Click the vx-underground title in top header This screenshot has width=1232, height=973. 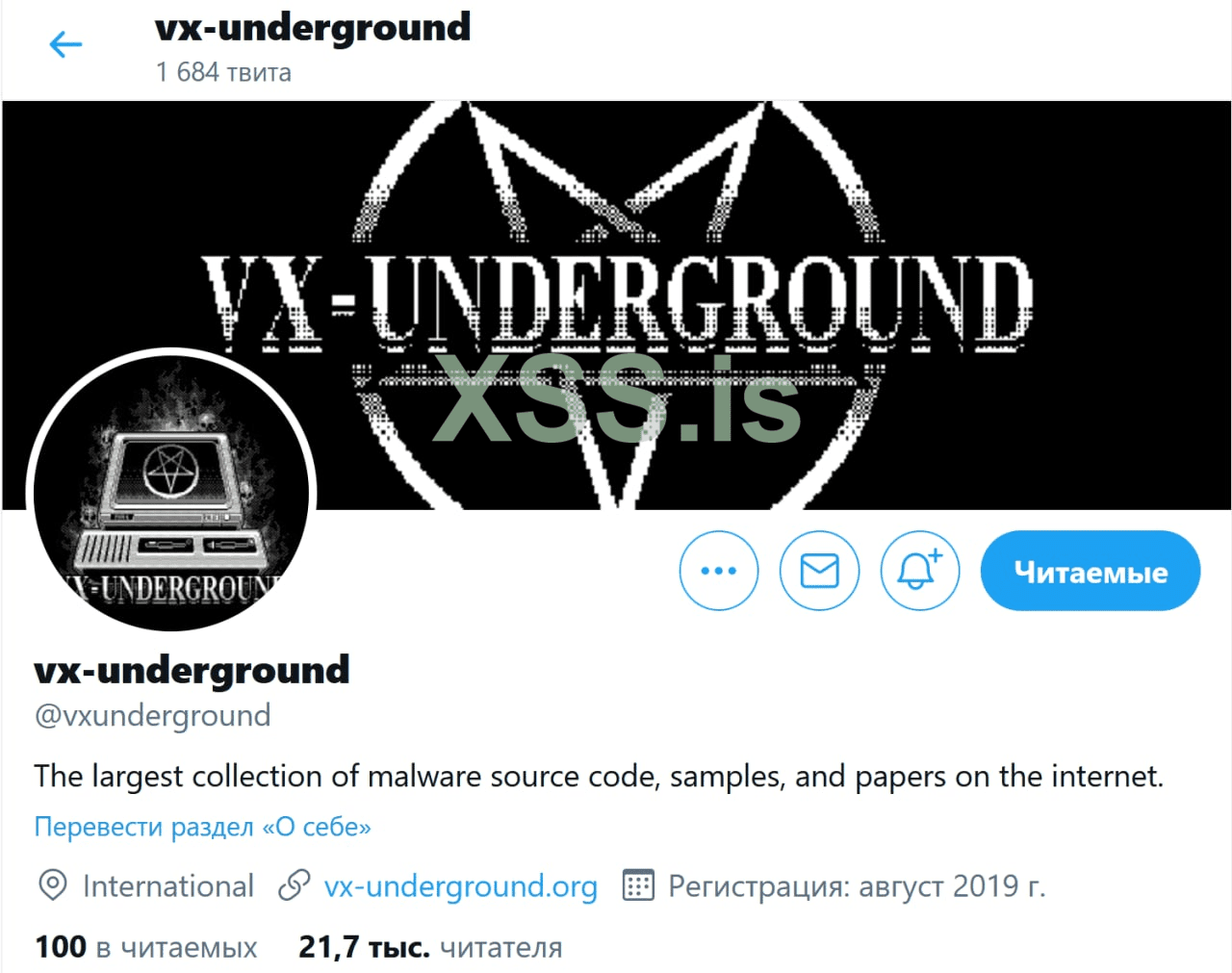pyautogui.click(x=313, y=27)
